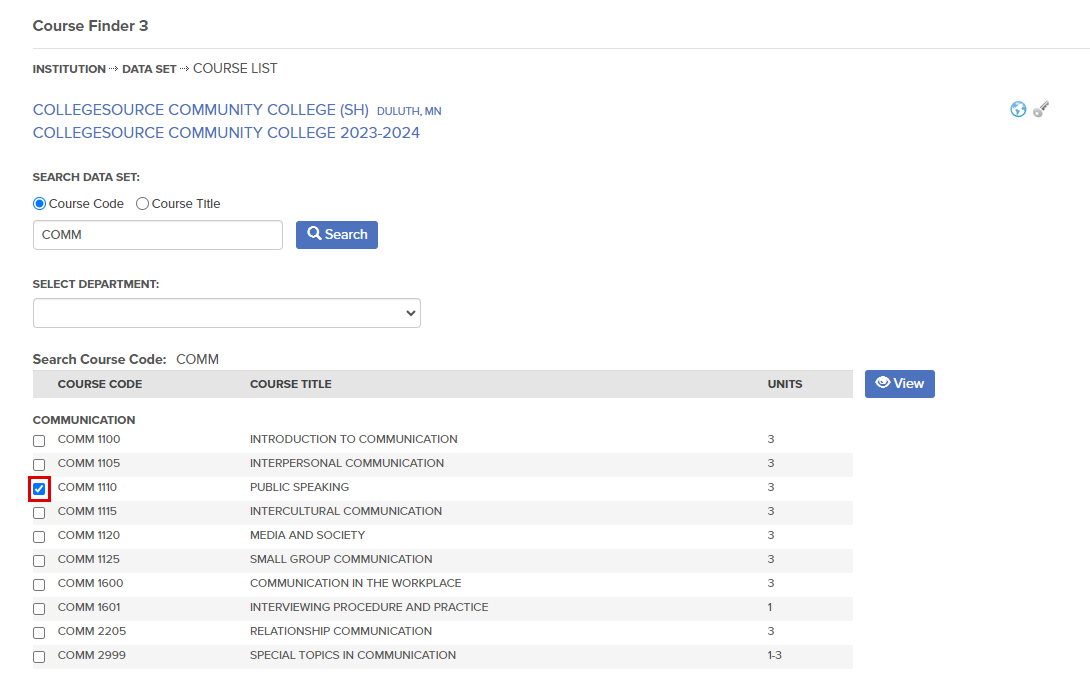Viewport: 1090px width, 676px height.
Task: Click the COURSE CODE column header
Action: [x=100, y=384]
